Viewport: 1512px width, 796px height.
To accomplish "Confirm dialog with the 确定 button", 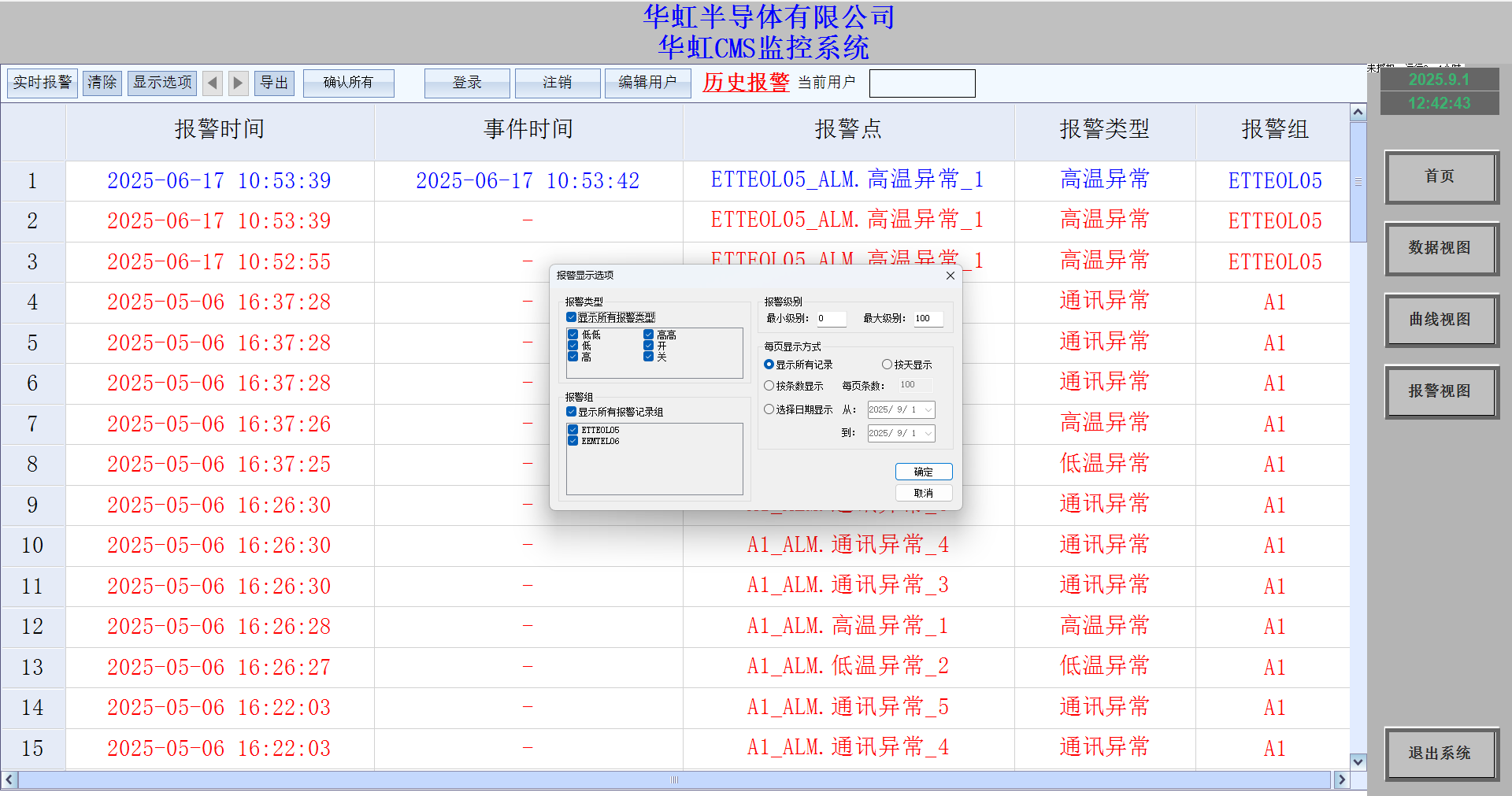I will pyautogui.click(x=923, y=471).
